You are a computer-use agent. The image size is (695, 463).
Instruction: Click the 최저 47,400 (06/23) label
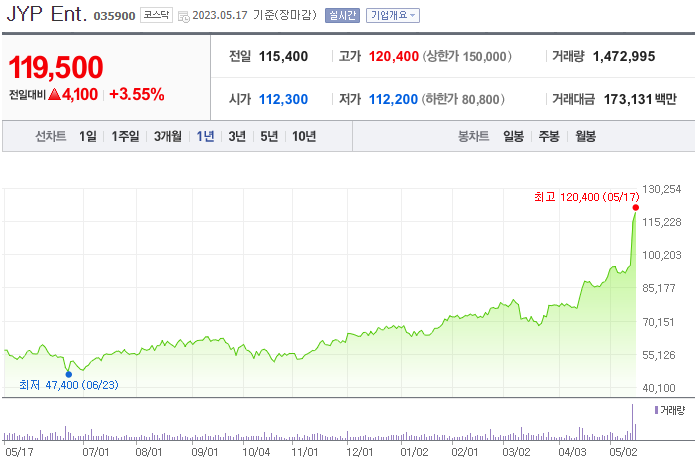tap(69, 385)
